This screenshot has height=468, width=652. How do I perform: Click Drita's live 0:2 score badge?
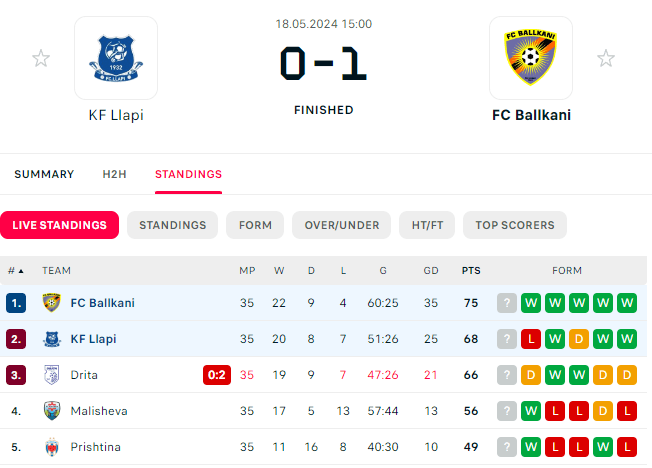(x=217, y=375)
